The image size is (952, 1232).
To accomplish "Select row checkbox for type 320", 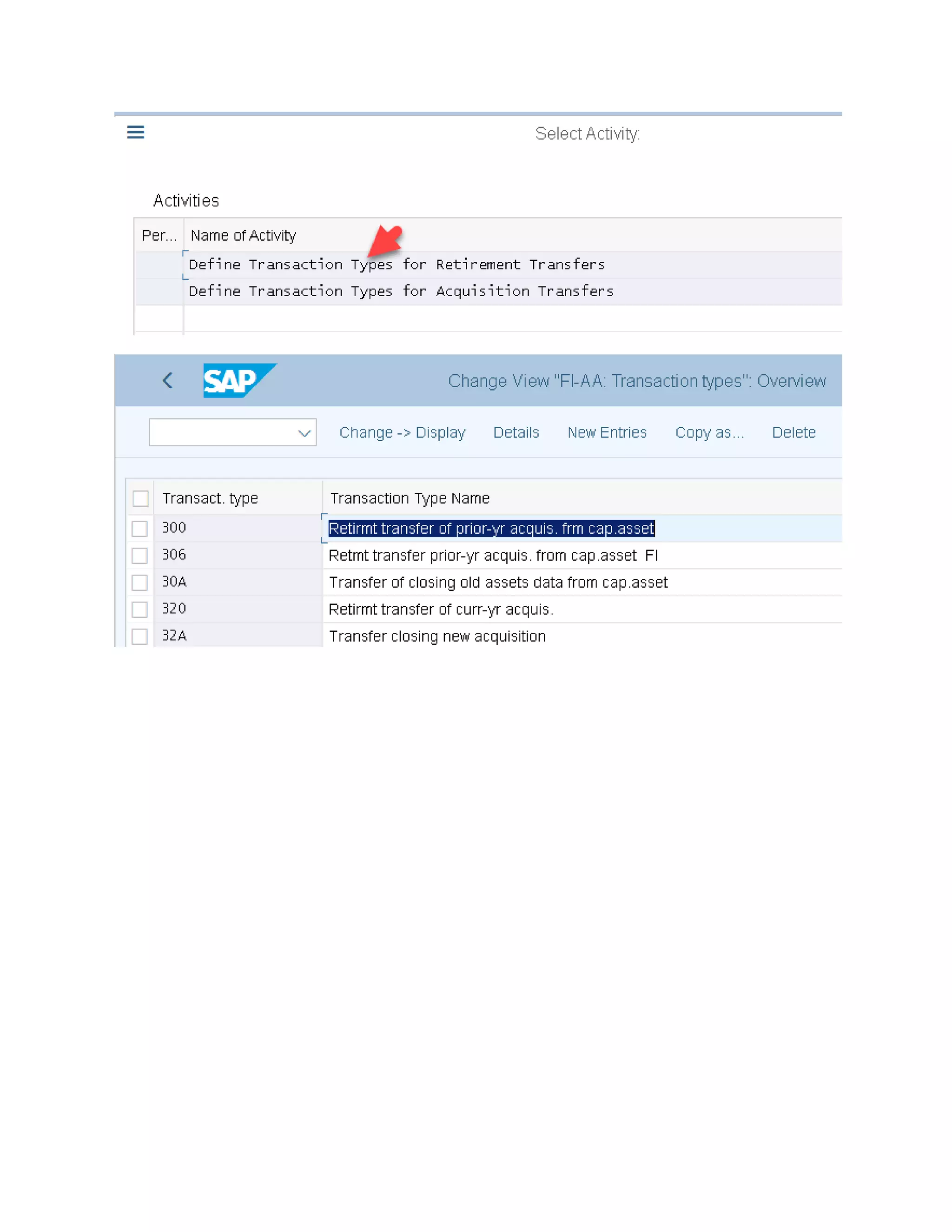I will click(x=140, y=610).
